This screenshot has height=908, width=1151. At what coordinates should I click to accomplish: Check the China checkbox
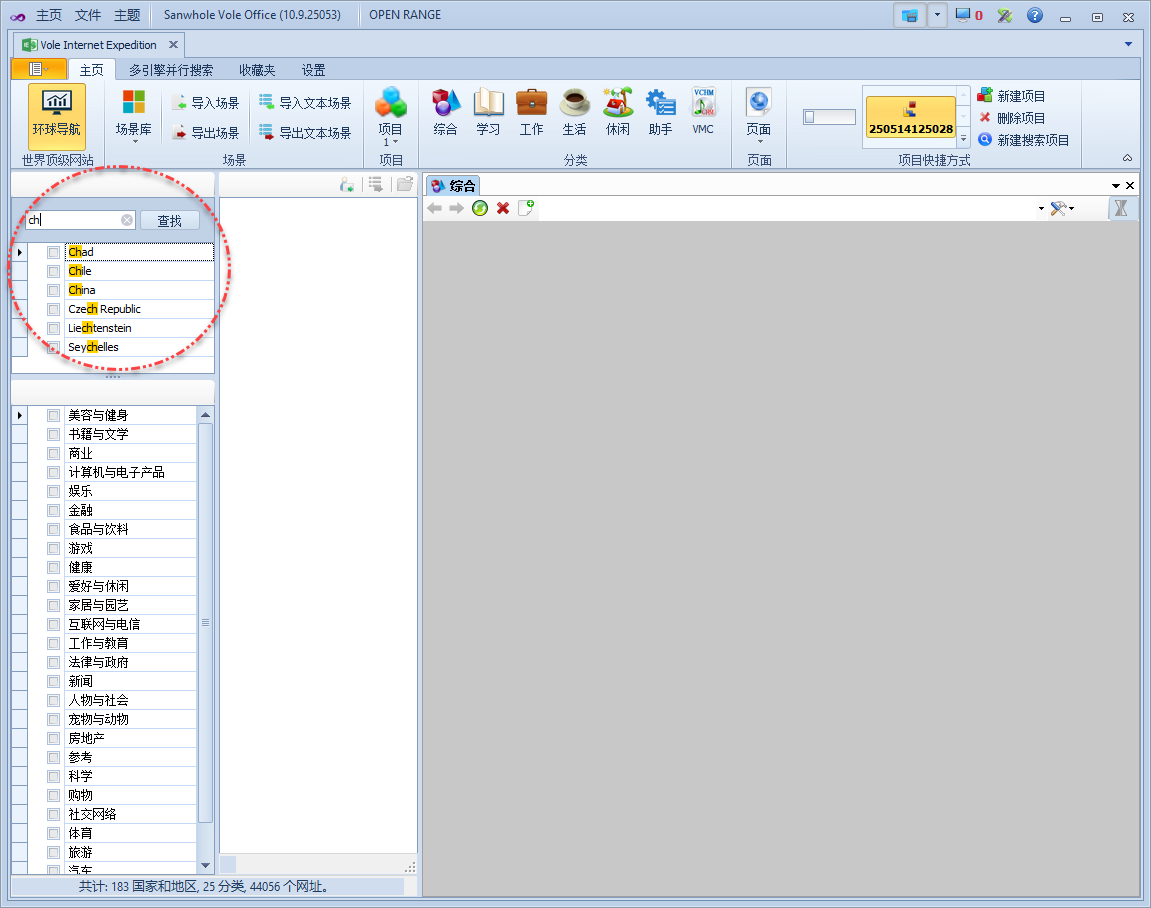click(54, 291)
